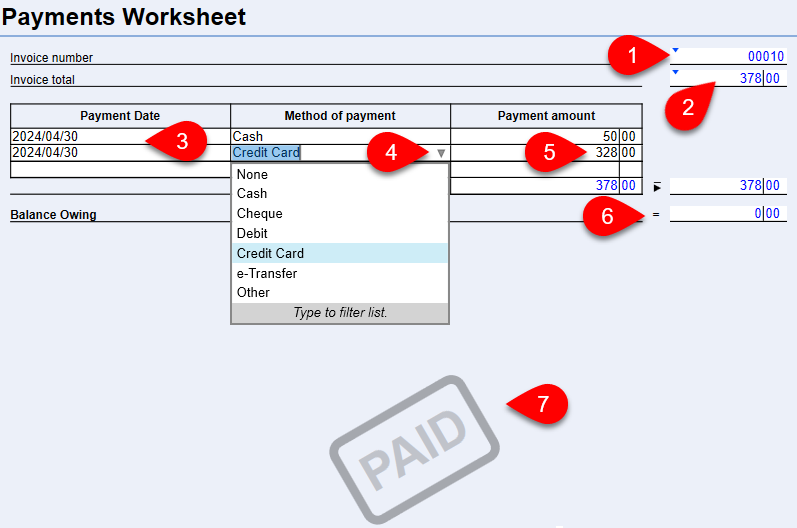
Task: Click the Payment Date column header
Action: tap(120, 116)
